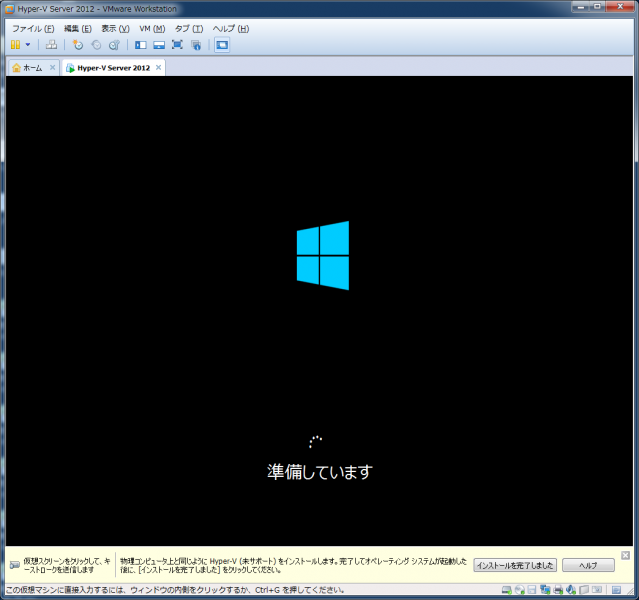Toggle the thumbnail bar view icon
The image size is (639, 600).
point(159,44)
